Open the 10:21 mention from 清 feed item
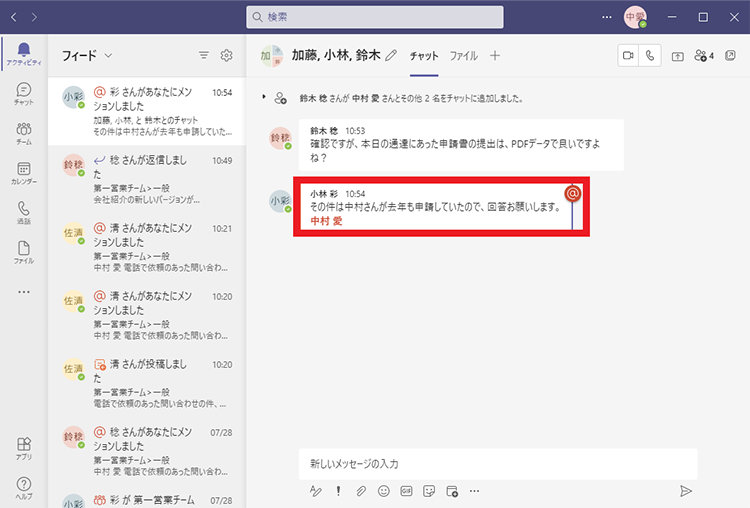The width and height of the screenshot is (750, 508). 147,247
